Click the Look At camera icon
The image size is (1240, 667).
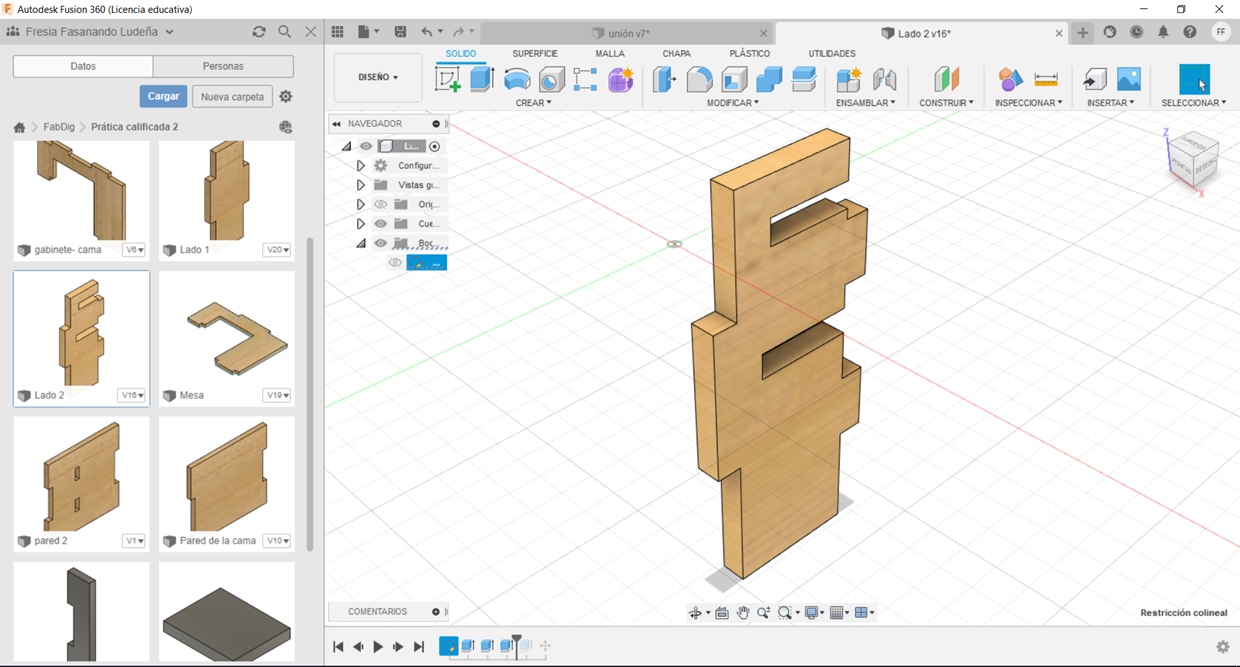tap(722, 613)
